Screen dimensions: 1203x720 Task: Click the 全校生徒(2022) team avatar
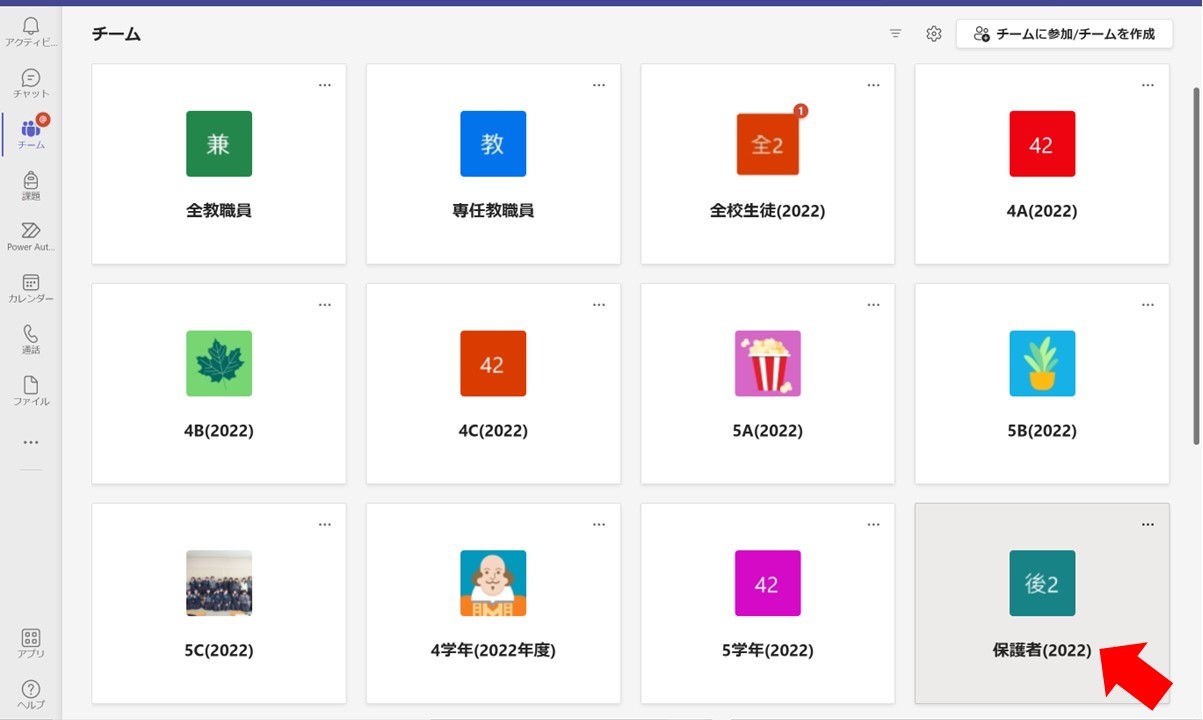(768, 144)
